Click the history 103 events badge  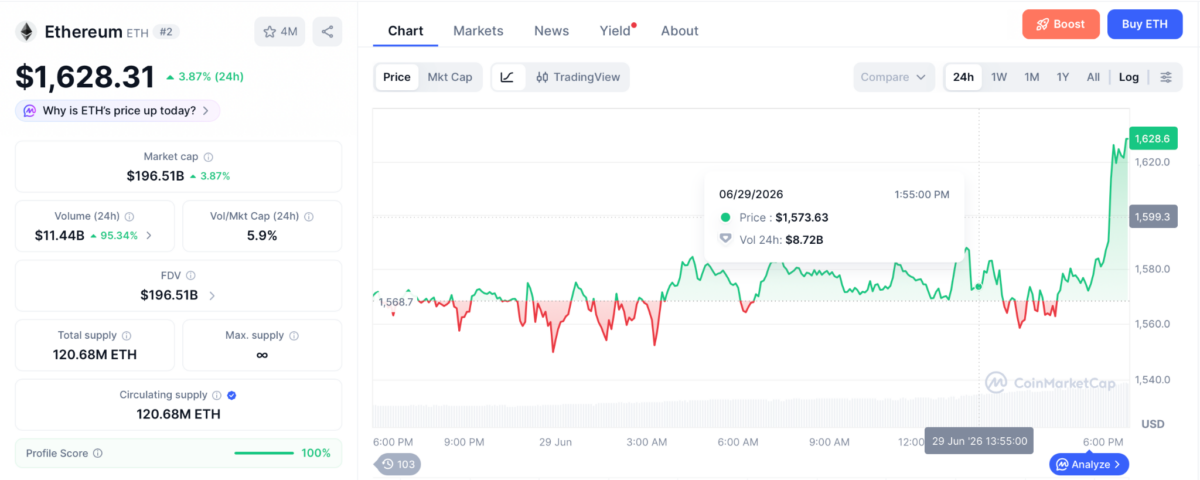coord(398,464)
